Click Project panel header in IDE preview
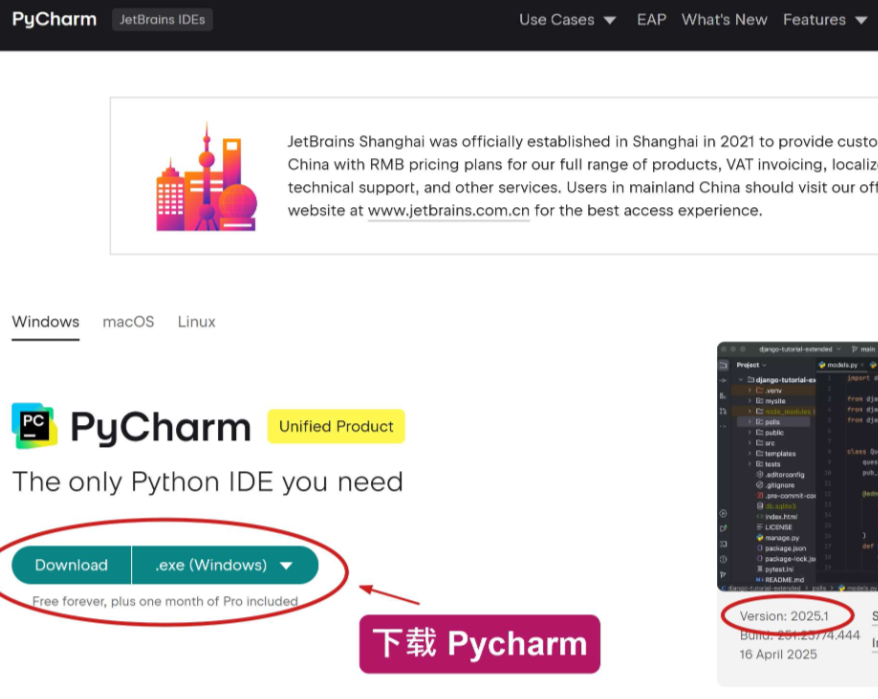This screenshot has width=878, height=699. click(x=751, y=365)
